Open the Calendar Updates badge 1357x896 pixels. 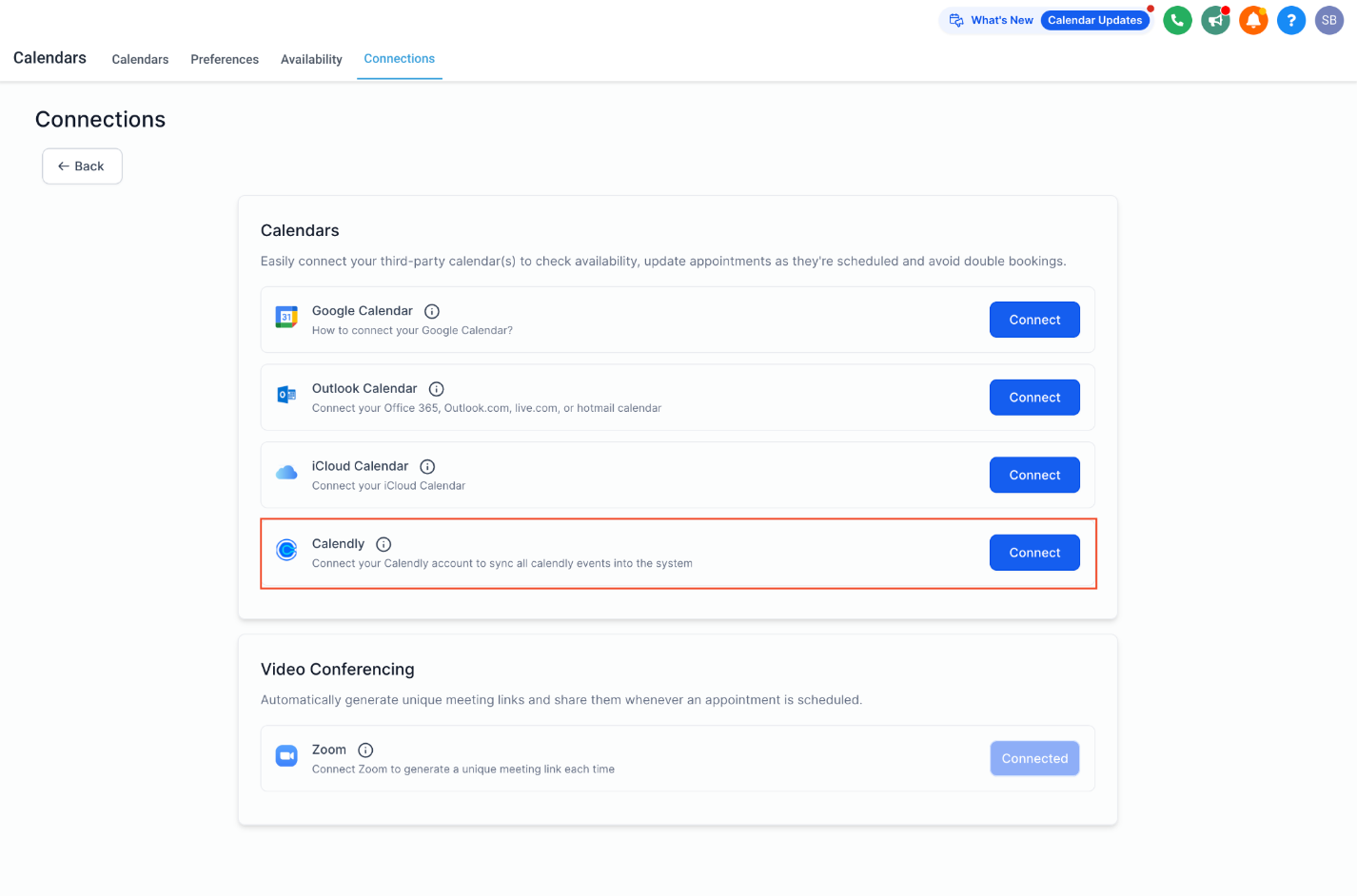(x=1094, y=20)
